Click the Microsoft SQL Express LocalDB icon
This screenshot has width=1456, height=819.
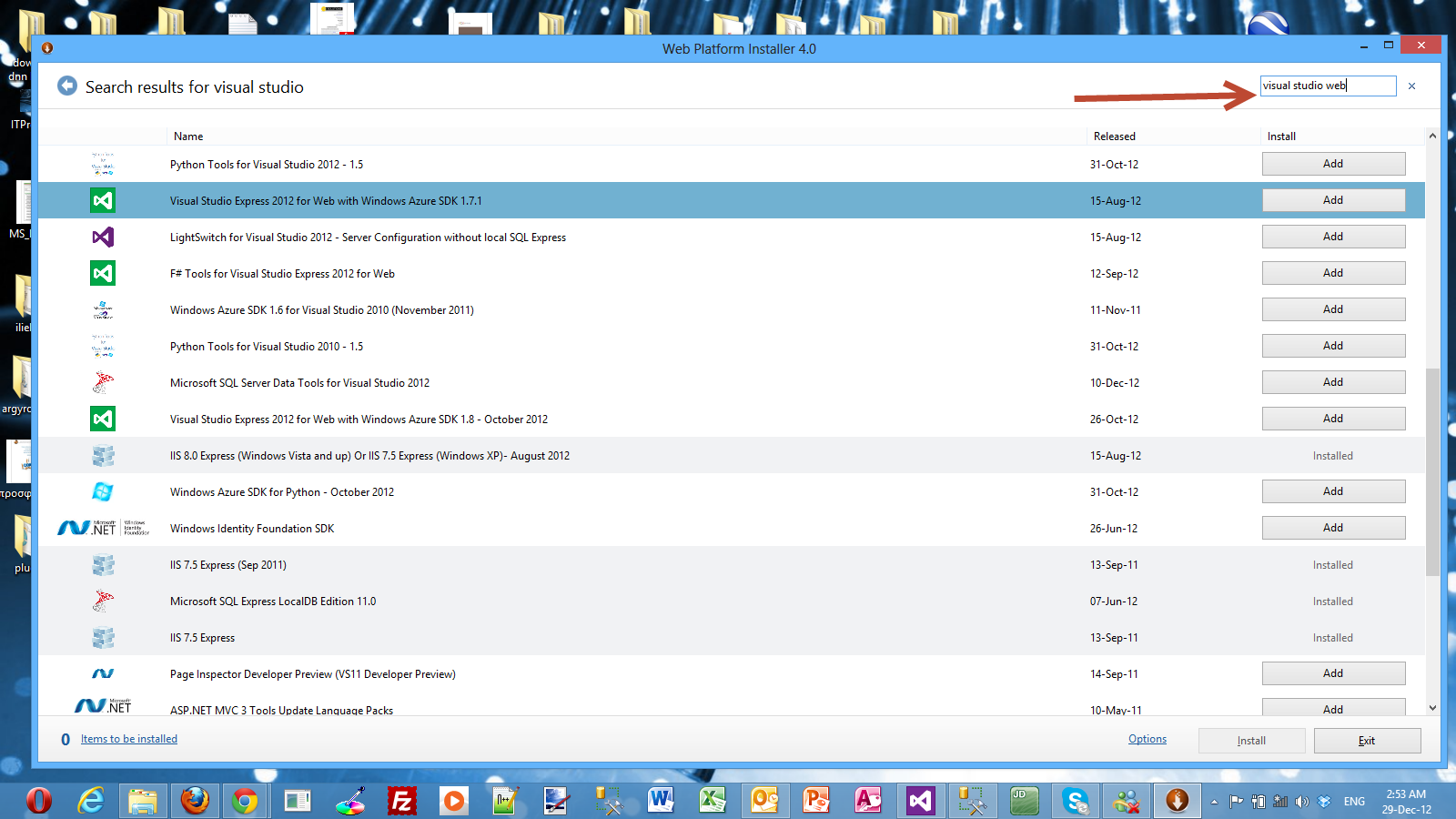[103, 601]
